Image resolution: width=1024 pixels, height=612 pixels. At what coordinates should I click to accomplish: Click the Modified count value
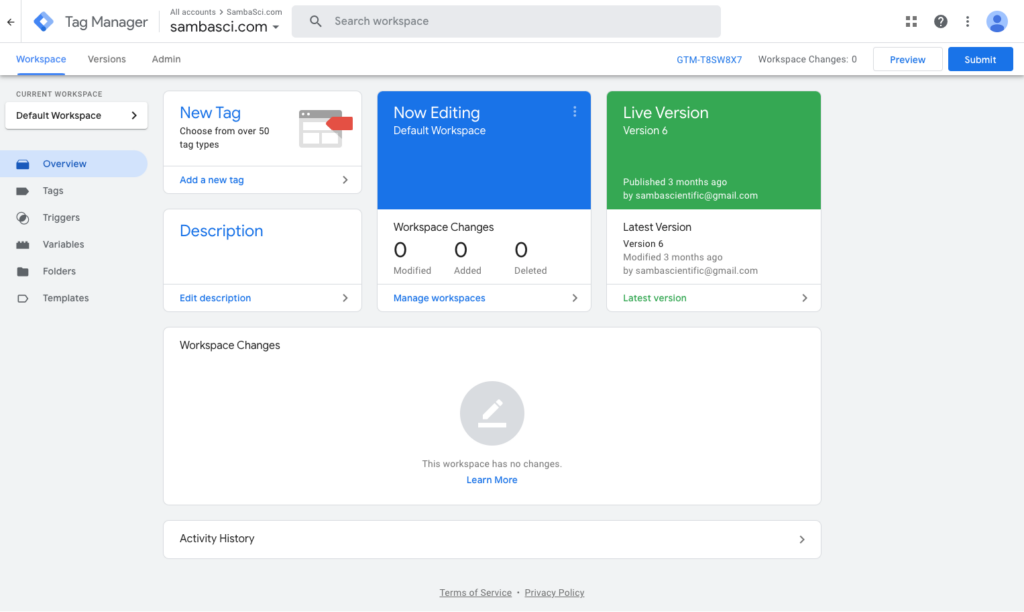(x=400, y=250)
